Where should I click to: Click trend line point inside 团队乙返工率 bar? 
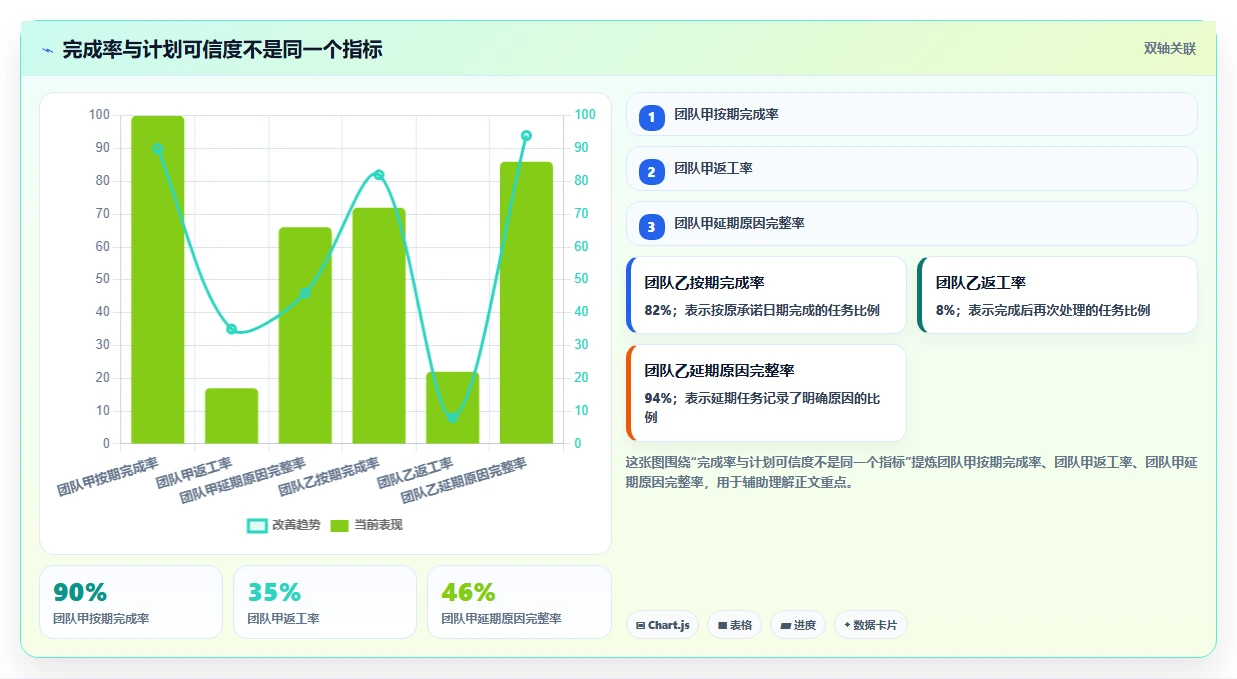[x=452, y=417]
